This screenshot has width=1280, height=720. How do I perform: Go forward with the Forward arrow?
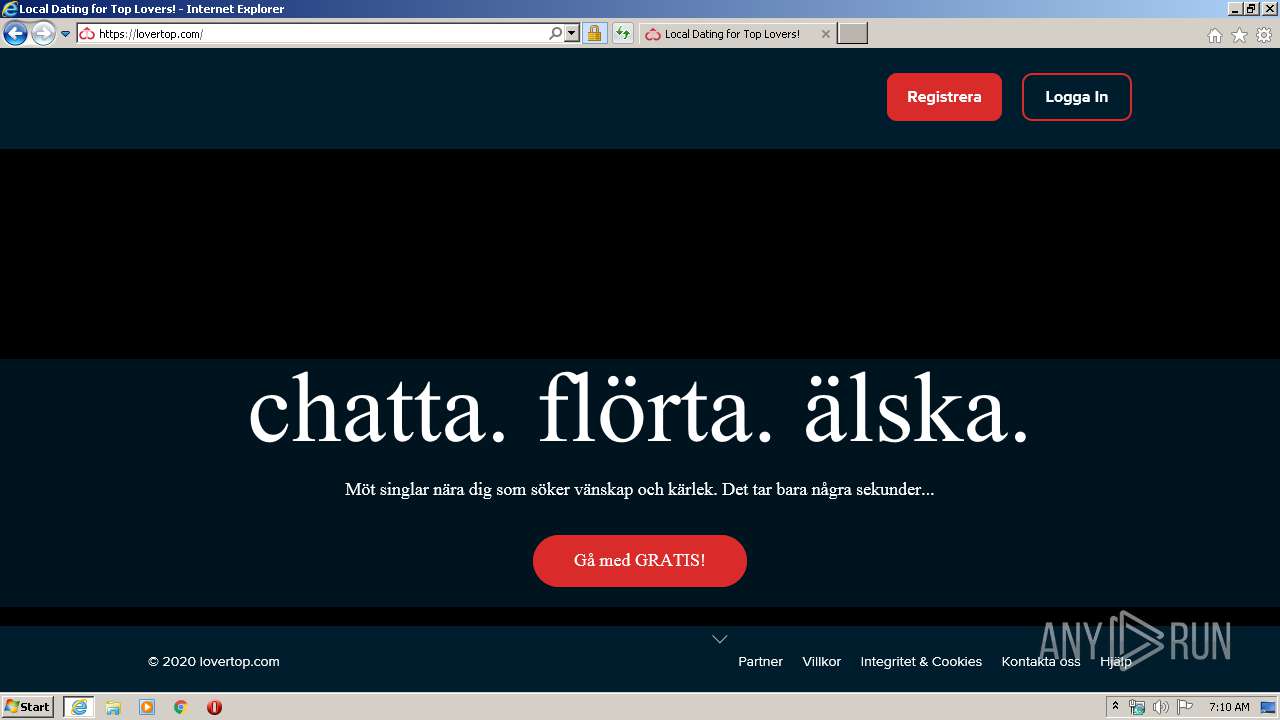click(x=43, y=34)
